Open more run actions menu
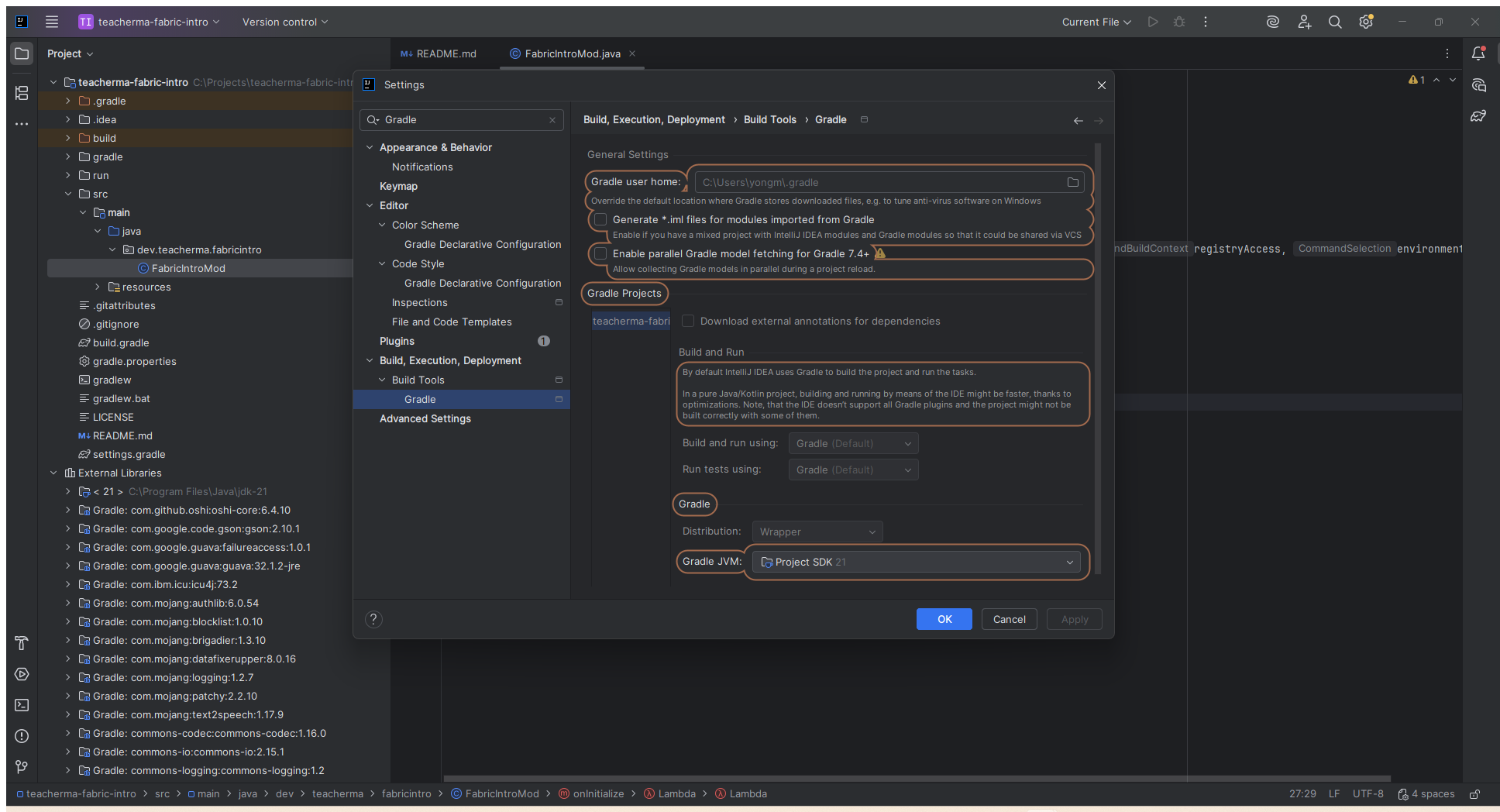Screen dimensions: 1500x812 pos(1206,22)
